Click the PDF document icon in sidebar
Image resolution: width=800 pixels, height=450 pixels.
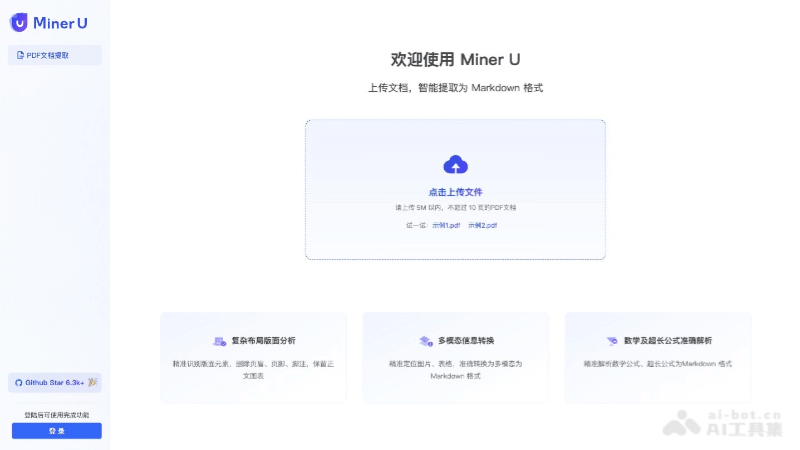tap(20, 55)
